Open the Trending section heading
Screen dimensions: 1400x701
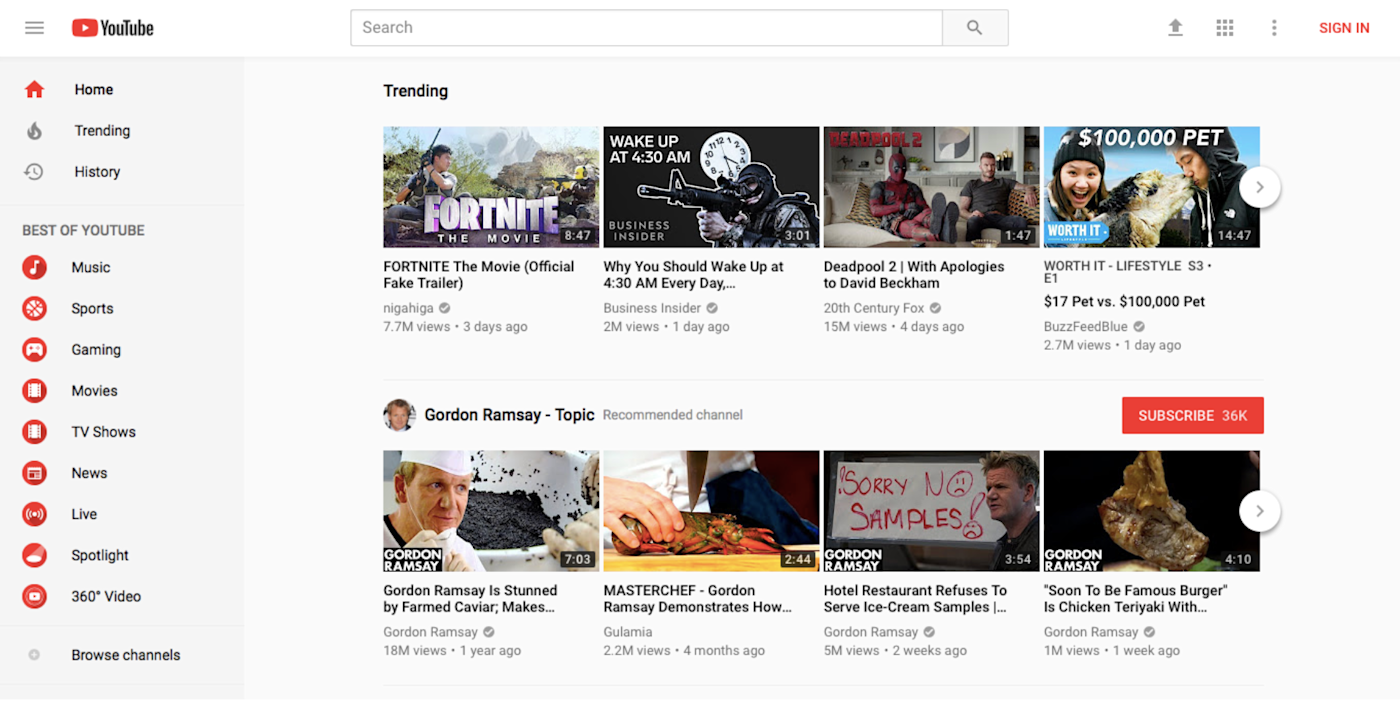(x=415, y=91)
